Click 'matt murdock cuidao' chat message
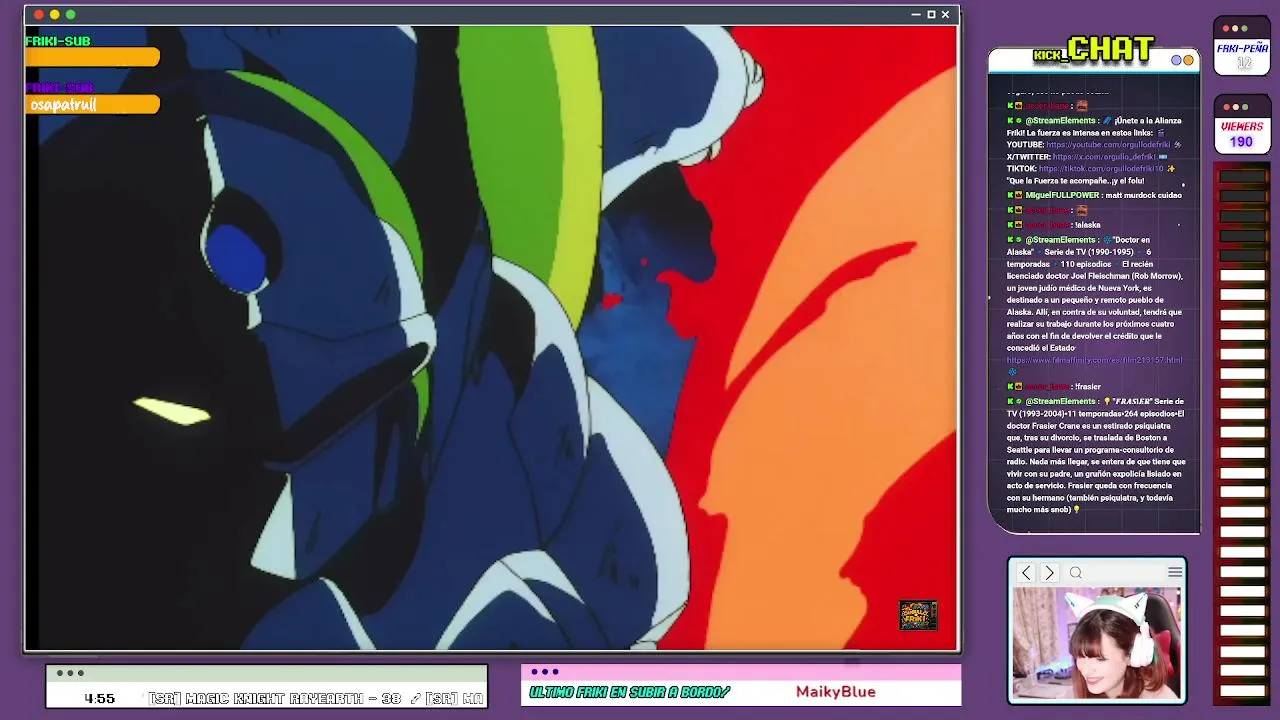 [x=1143, y=195]
